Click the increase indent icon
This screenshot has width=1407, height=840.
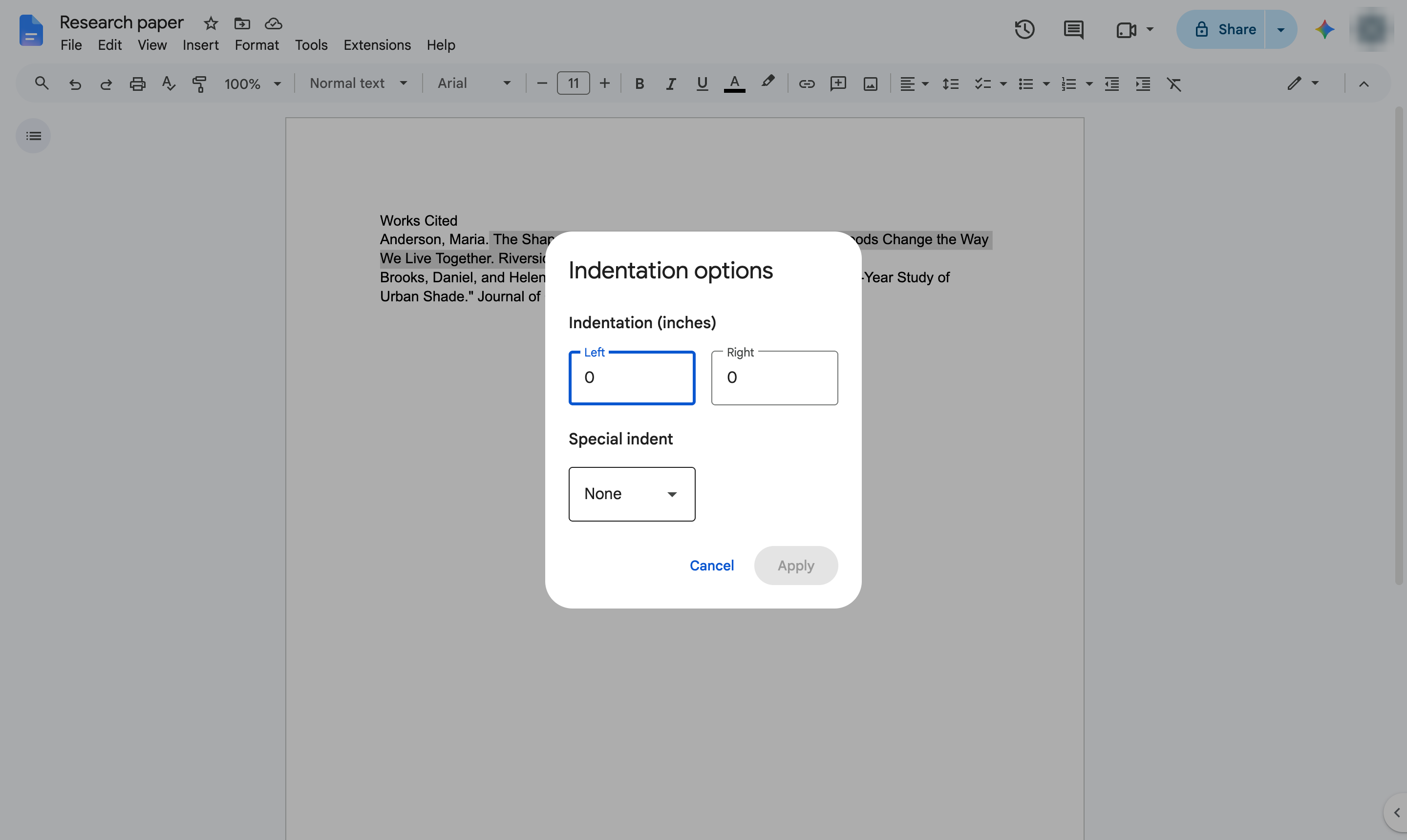[1143, 84]
